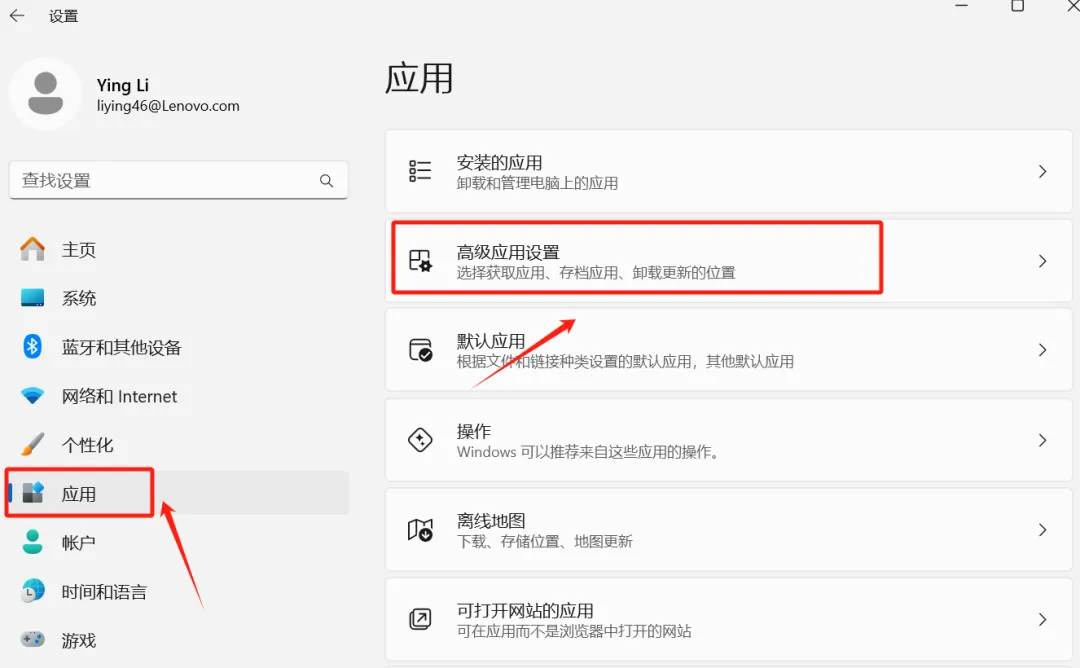This screenshot has width=1080, height=668.
Task: Click the paintbrush icon for 个性化
Action: coord(33,444)
